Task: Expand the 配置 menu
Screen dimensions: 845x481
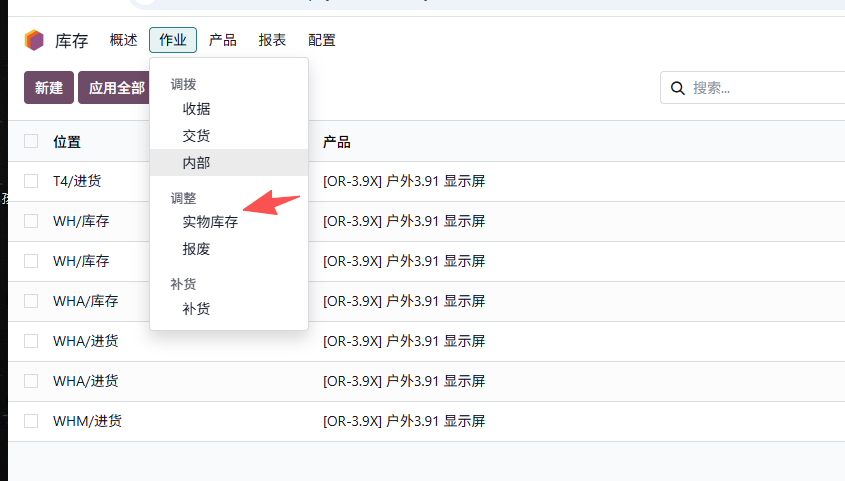Action: pyautogui.click(x=322, y=40)
